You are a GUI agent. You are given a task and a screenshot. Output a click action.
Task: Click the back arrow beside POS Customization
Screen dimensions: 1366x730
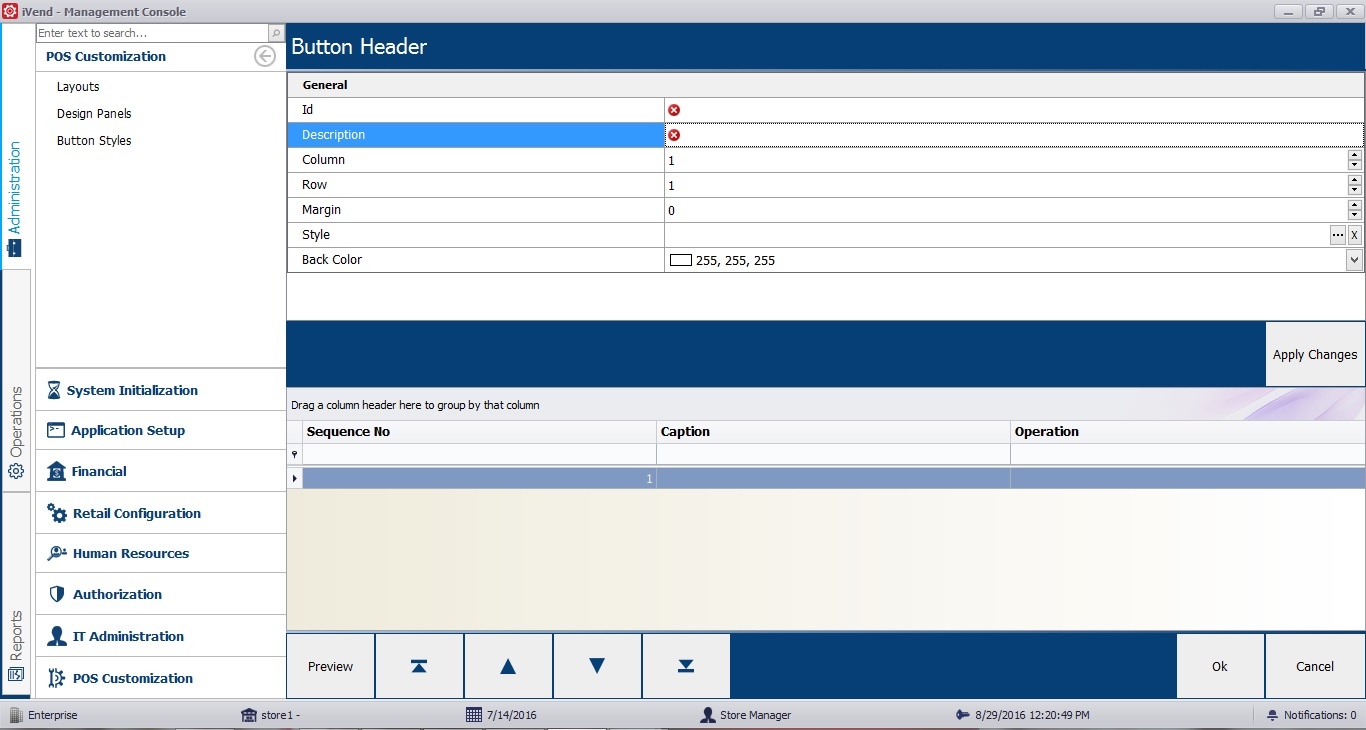[x=264, y=56]
